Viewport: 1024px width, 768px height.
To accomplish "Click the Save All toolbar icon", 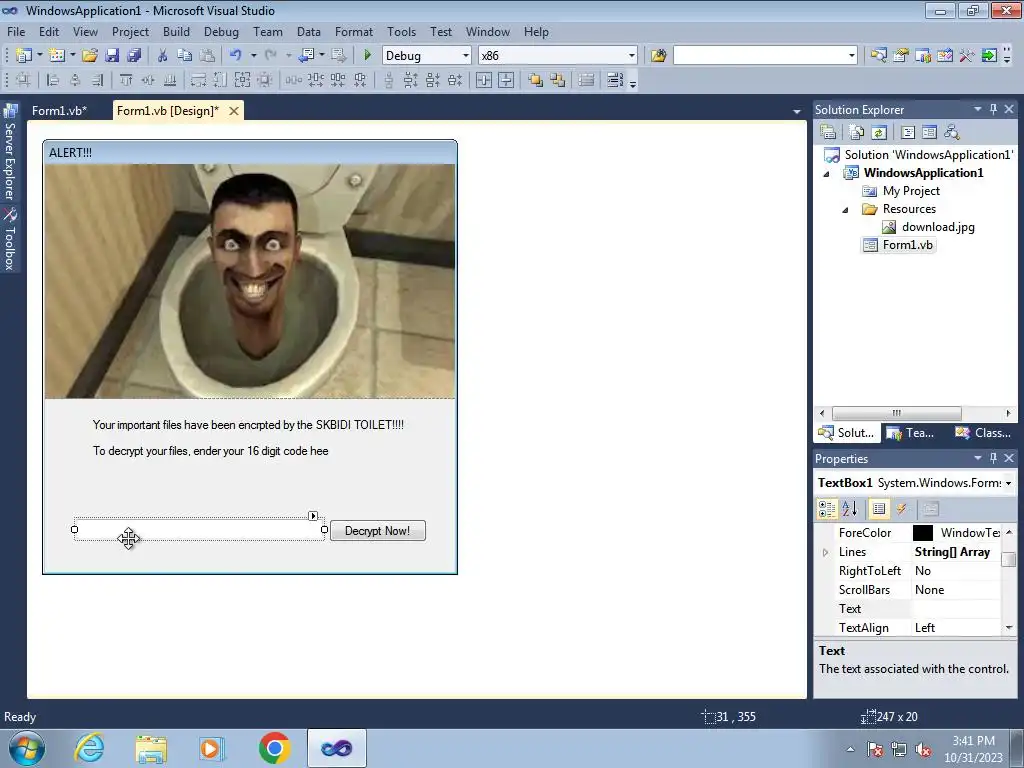I will 134,56.
